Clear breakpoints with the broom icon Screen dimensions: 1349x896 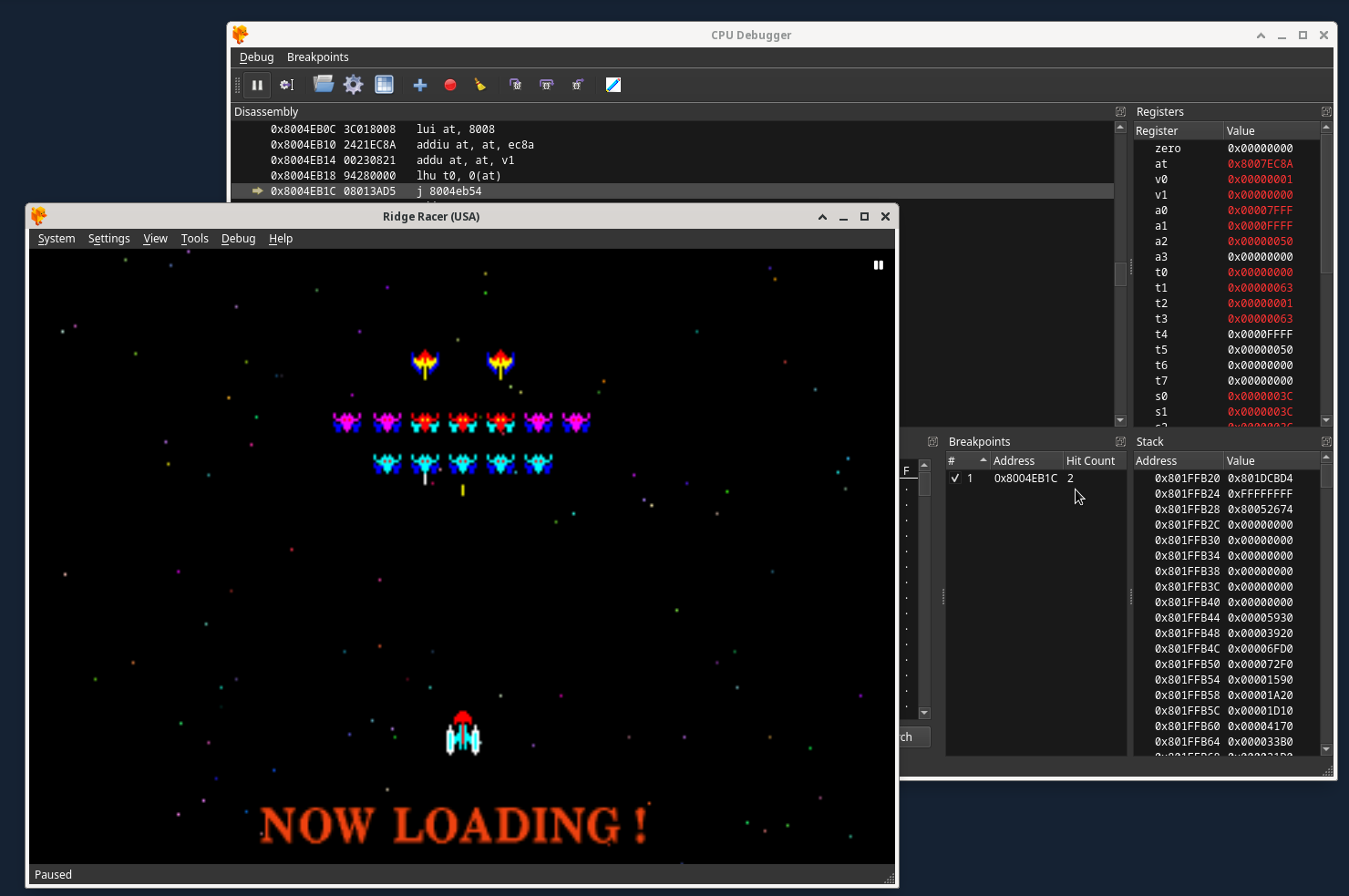point(480,85)
